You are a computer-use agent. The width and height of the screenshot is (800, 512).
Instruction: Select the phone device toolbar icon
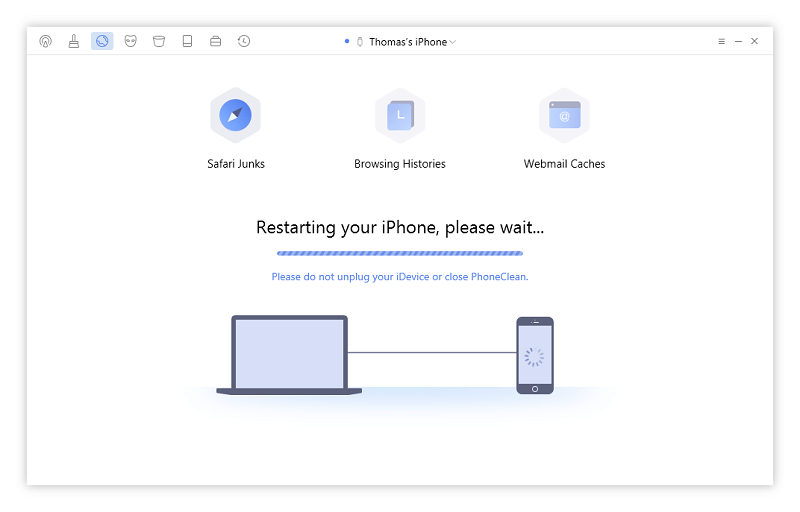click(x=187, y=41)
